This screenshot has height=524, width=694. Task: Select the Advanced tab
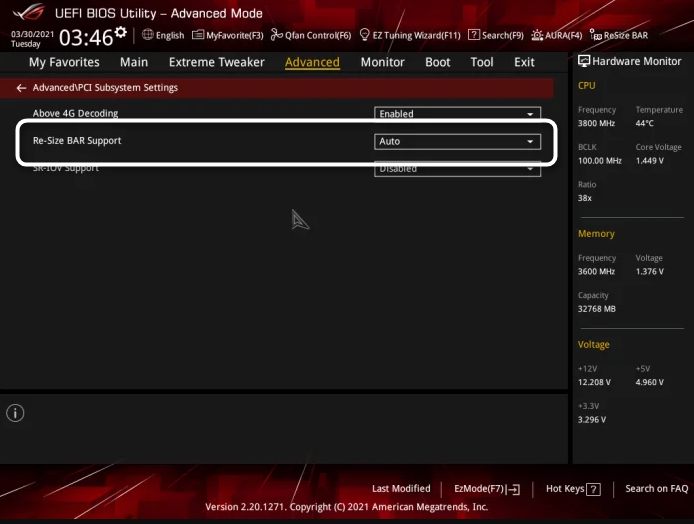[312, 62]
